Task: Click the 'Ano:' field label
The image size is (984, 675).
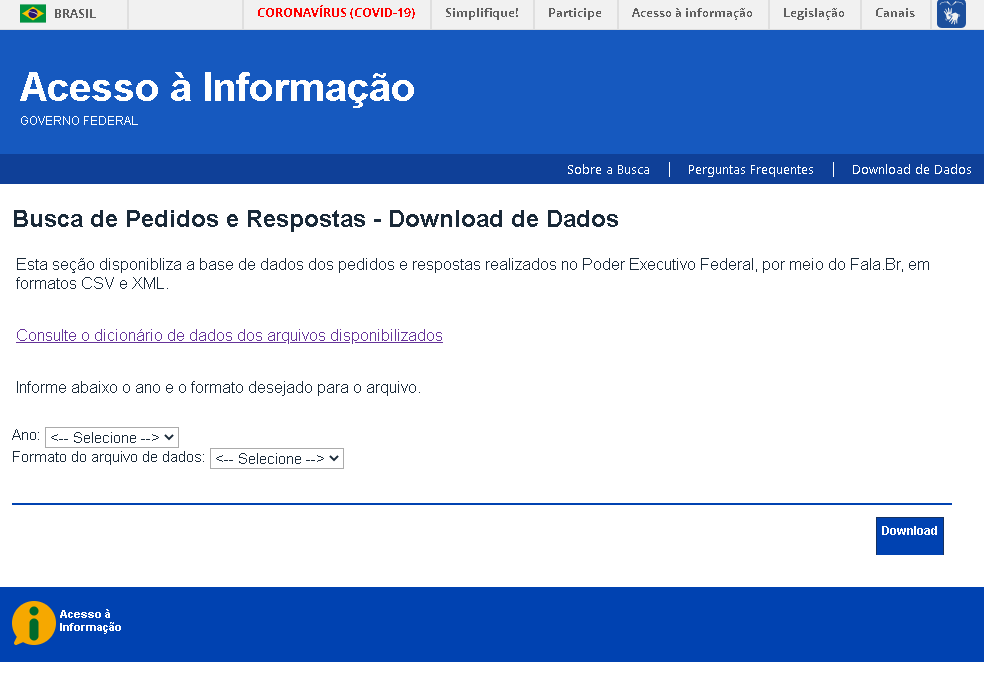Action: [x=26, y=435]
